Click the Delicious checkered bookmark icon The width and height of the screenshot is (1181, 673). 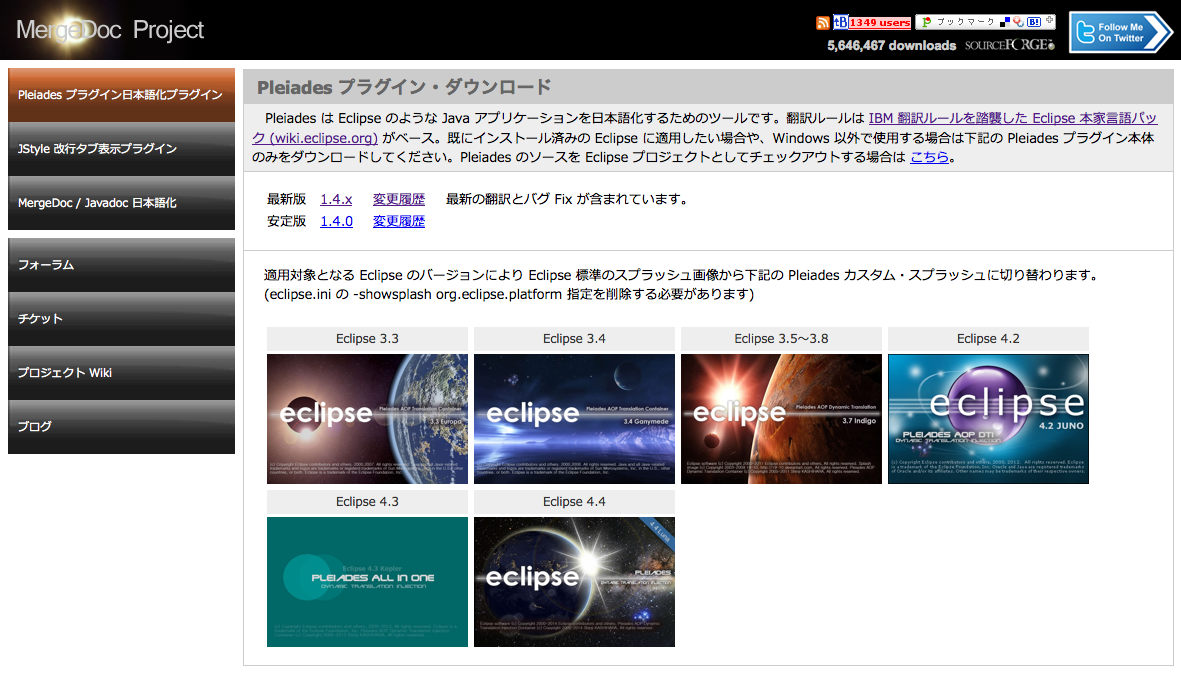[1005, 22]
